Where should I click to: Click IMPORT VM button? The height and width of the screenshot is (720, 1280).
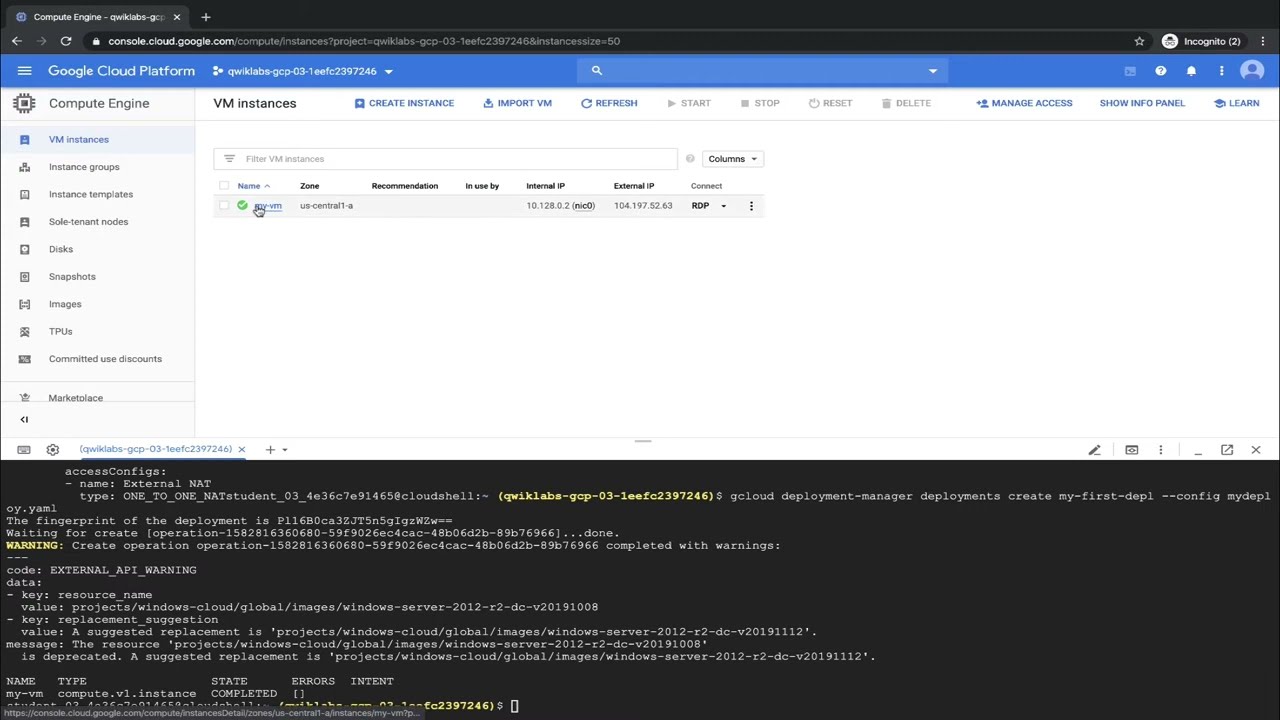pyautogui.click(x=518, y=103)
